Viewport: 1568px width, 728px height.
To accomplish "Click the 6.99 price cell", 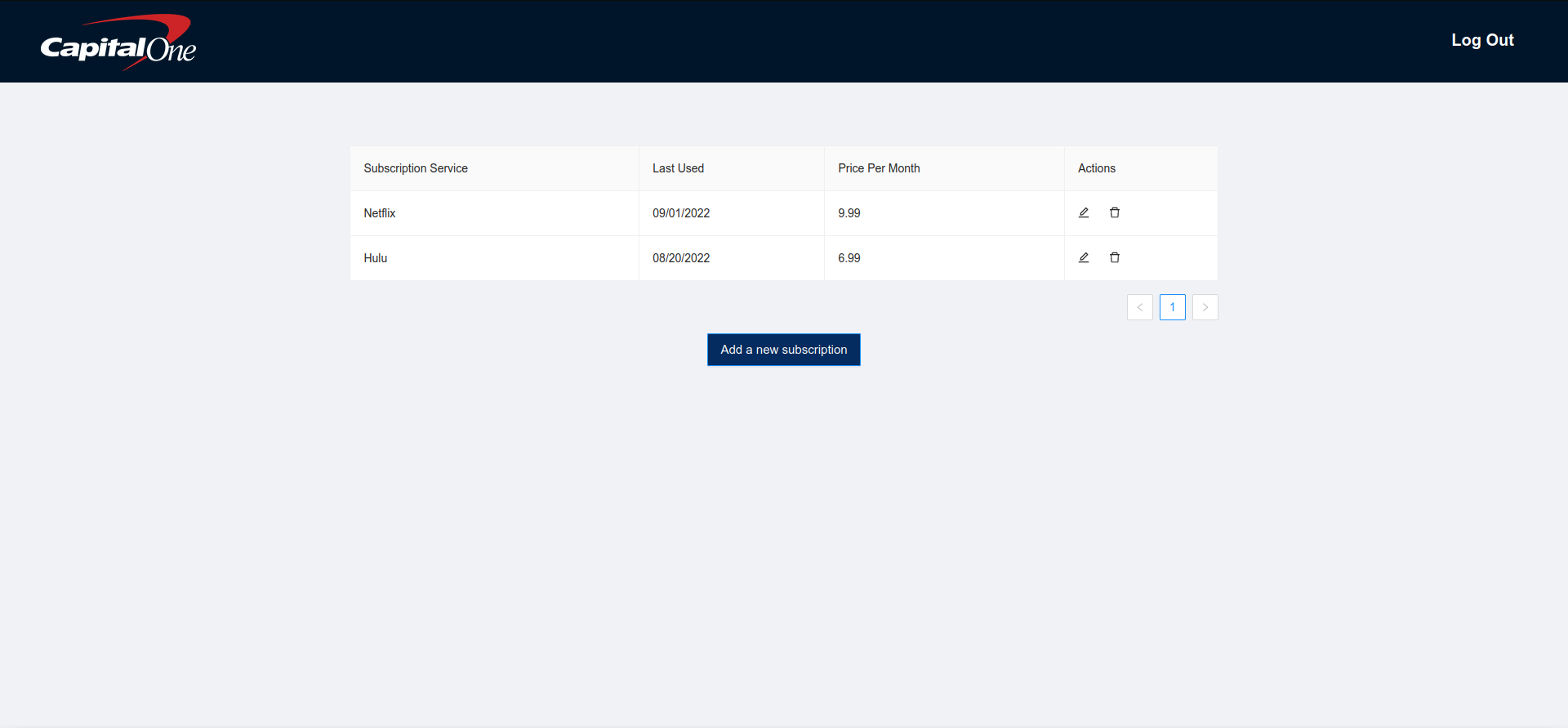I will coord(944,258).
